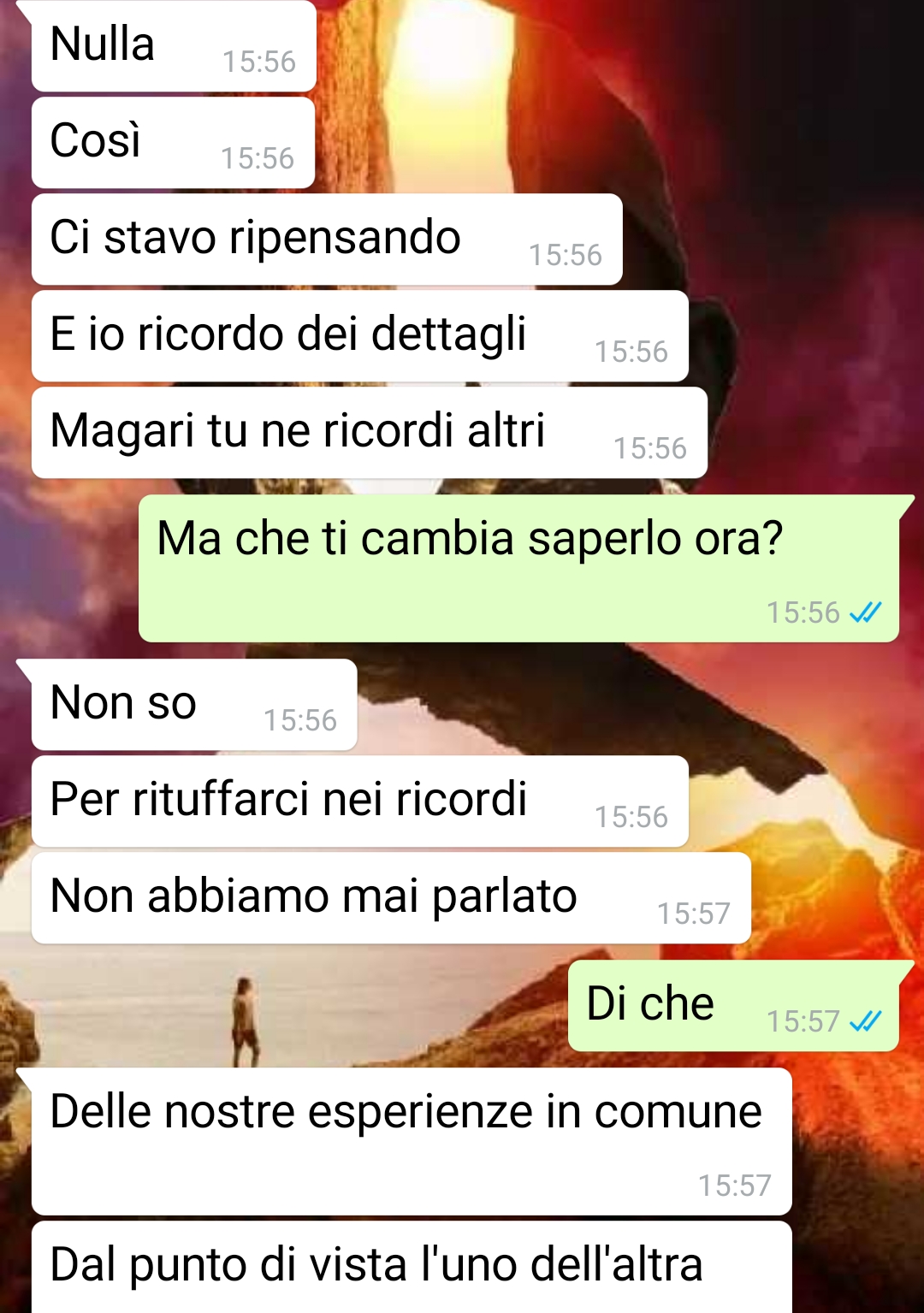The height and width of the screenshot is (1313, 924).
Task: Tap the sent 'Di che' message
Action: tap(733, 1005)
